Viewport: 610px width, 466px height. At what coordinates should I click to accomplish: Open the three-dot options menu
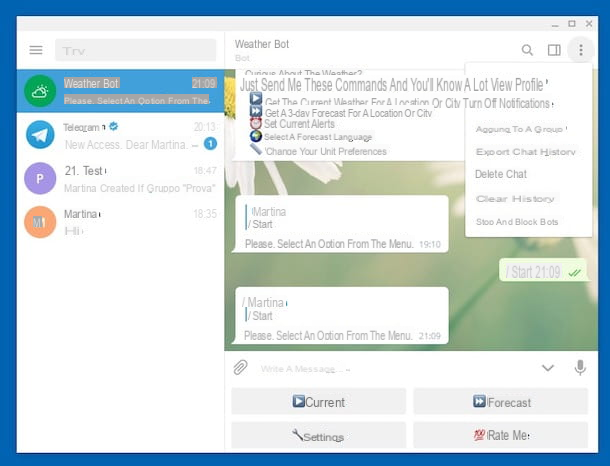coord(581,50)
